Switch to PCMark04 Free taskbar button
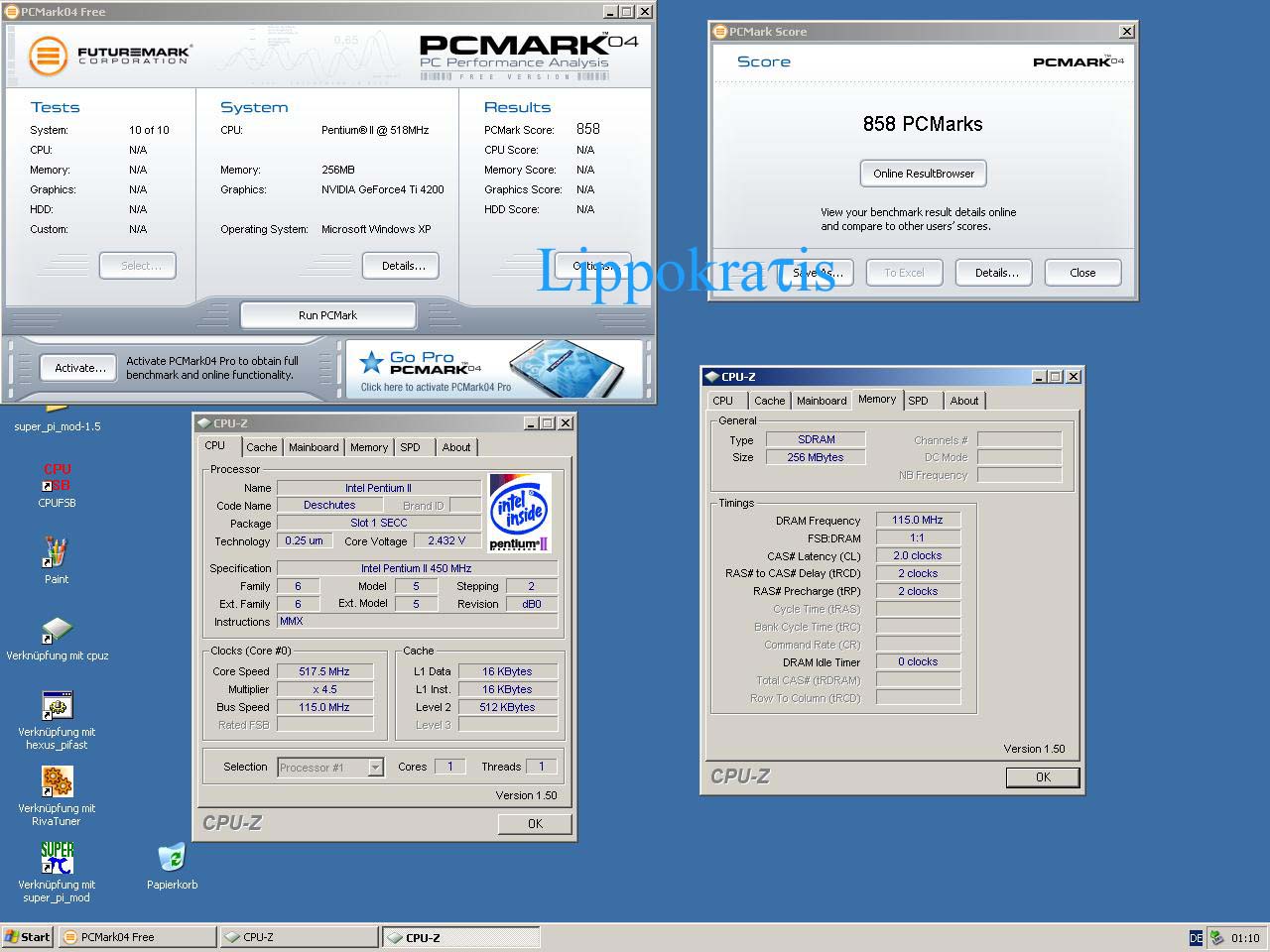This screenshot has height=952, width=1270. [x=137, y=937]
